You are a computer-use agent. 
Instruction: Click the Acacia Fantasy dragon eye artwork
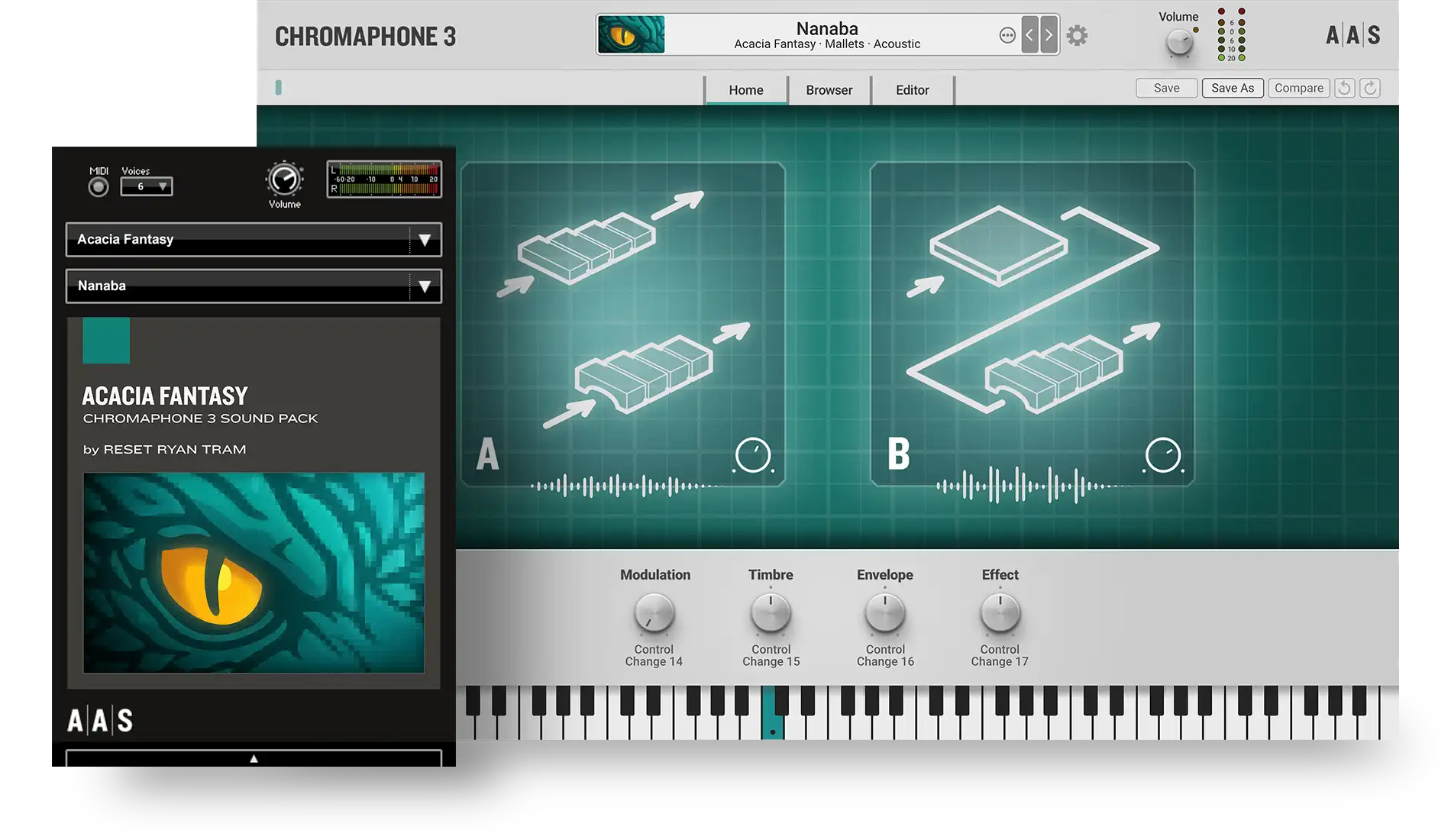254,573
